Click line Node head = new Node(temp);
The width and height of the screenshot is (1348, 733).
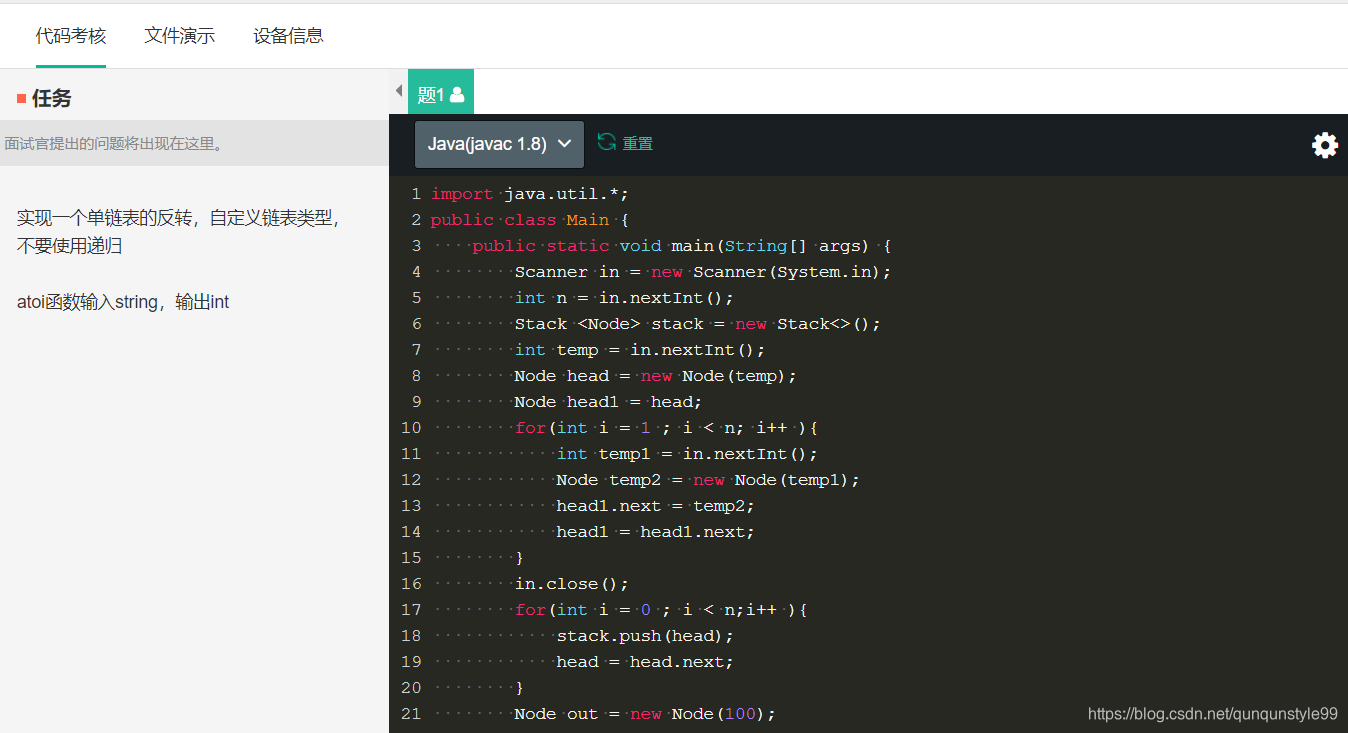click(x=655, y=376)
